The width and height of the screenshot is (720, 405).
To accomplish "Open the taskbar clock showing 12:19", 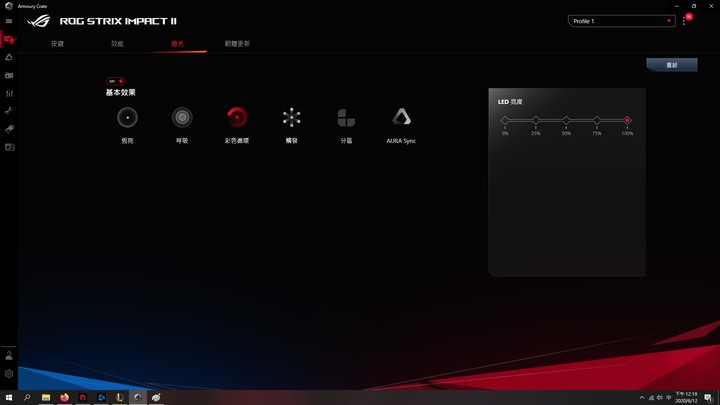I will pos(686,398).
